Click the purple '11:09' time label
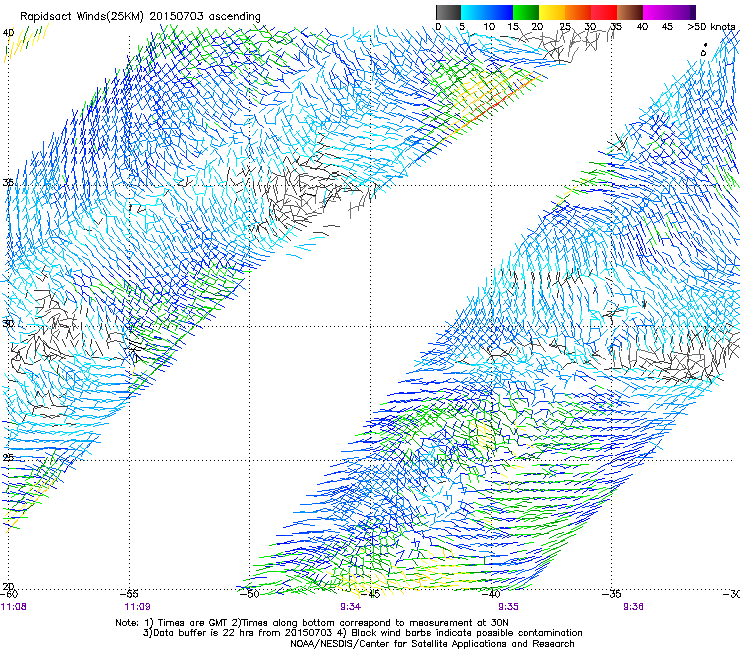 tap(137, 607)
